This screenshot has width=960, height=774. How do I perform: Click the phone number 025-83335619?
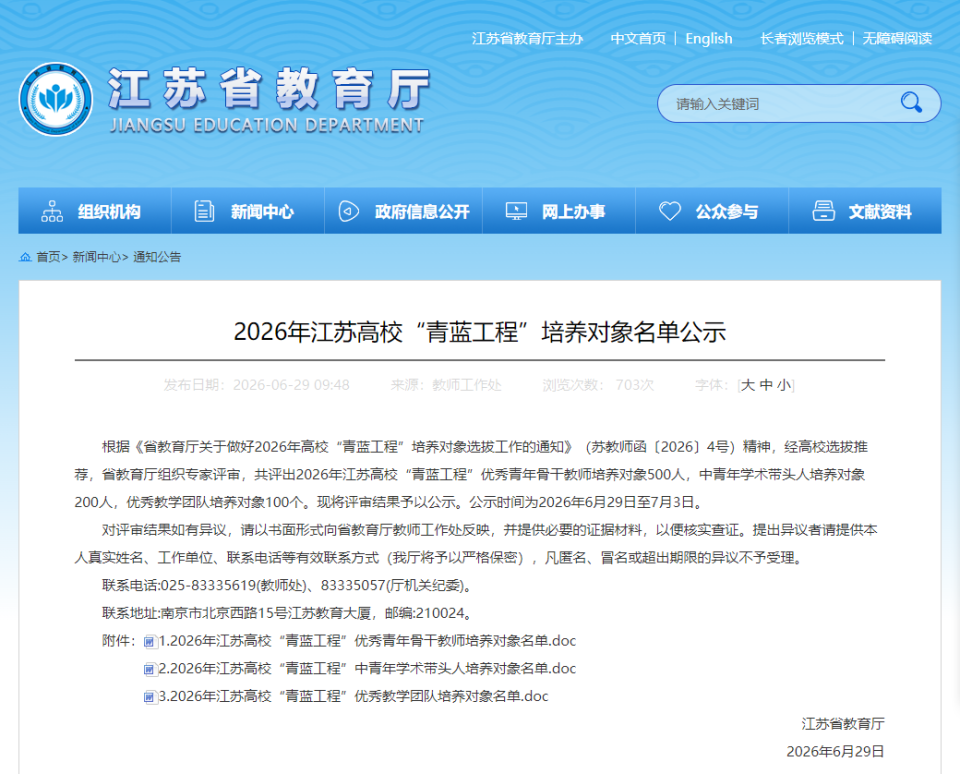pos(208,585)
